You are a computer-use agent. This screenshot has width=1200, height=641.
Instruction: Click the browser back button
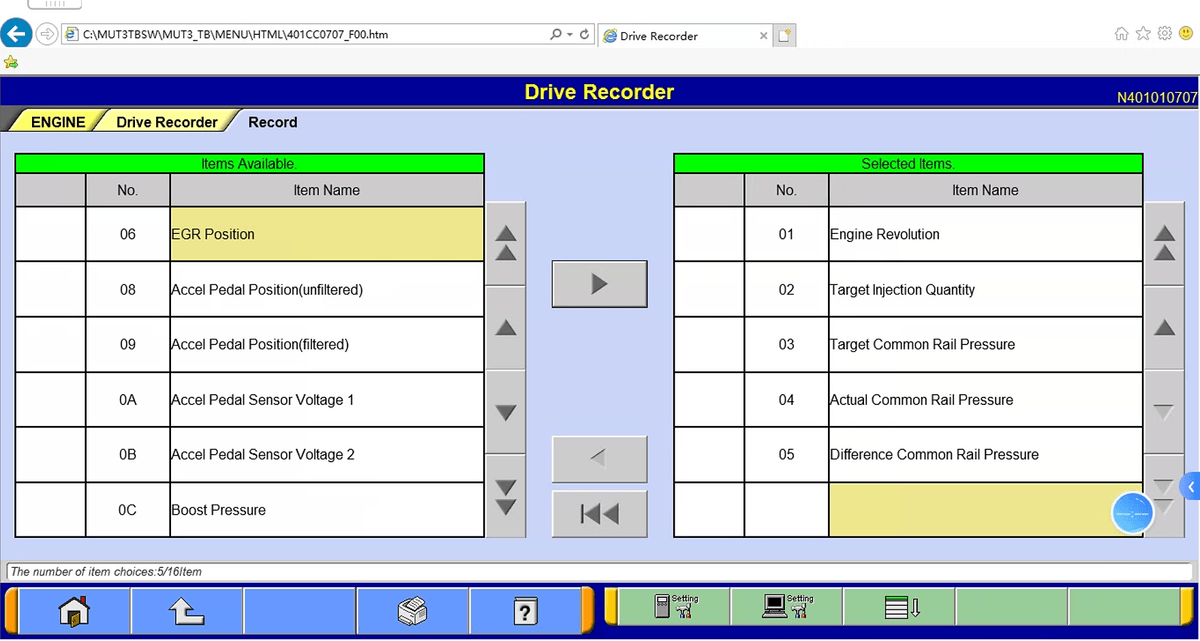tap(16, 34)
